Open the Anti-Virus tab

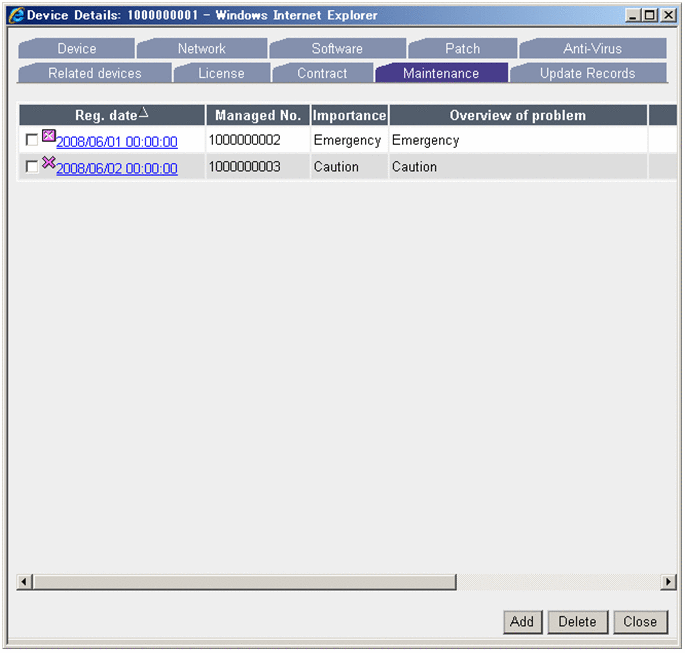click(x=592, y=48)
